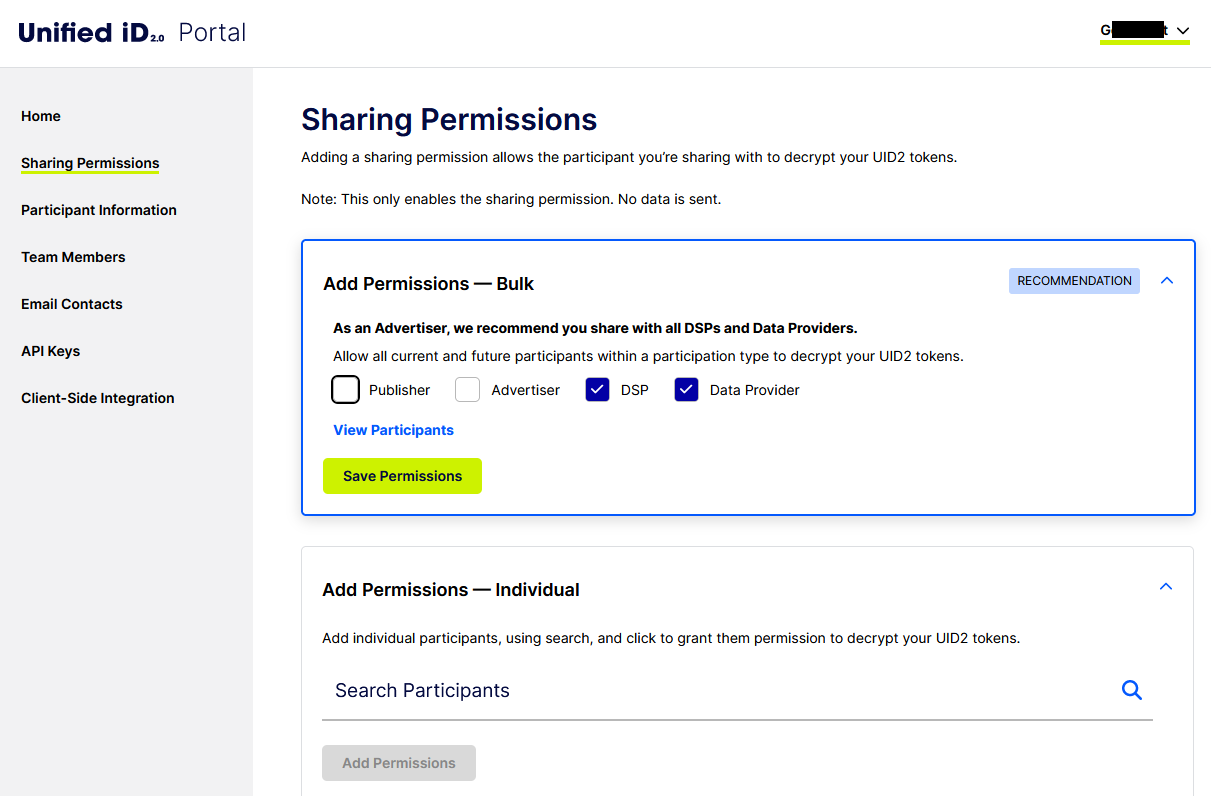
Task: Enable the Publisher sharing checkbox
Action: [345, 389]
